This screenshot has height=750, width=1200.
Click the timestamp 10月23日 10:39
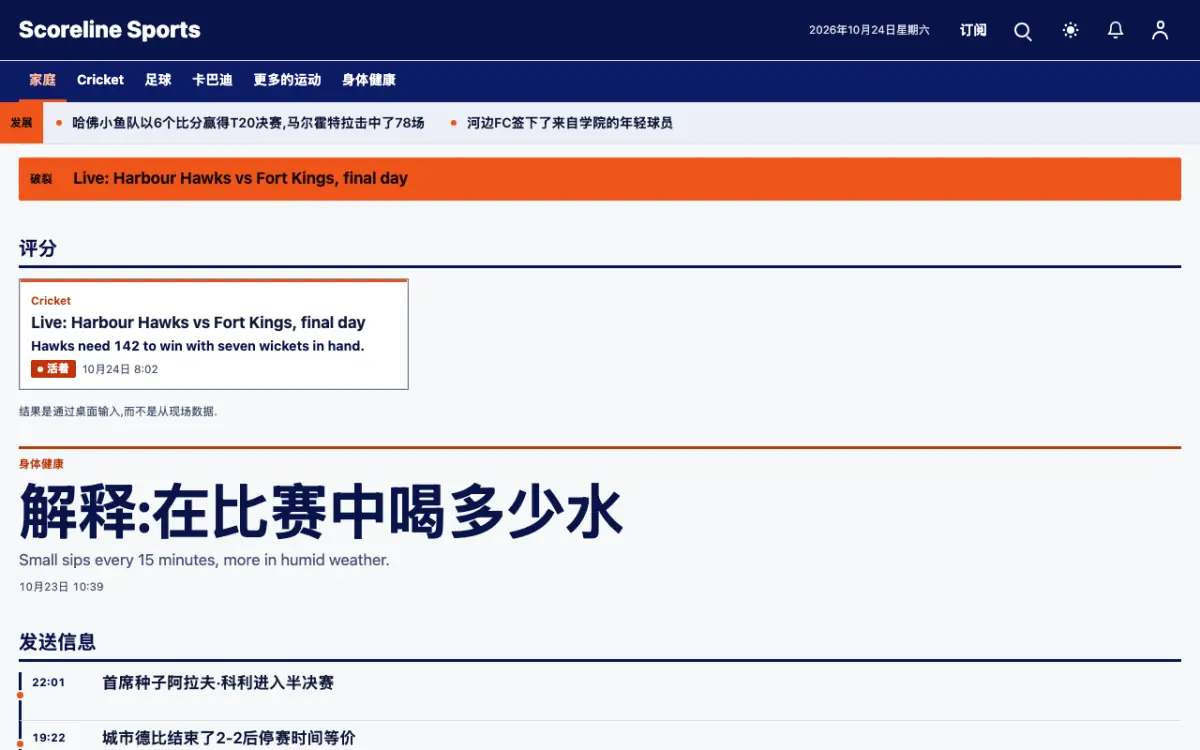coord(61,587)
